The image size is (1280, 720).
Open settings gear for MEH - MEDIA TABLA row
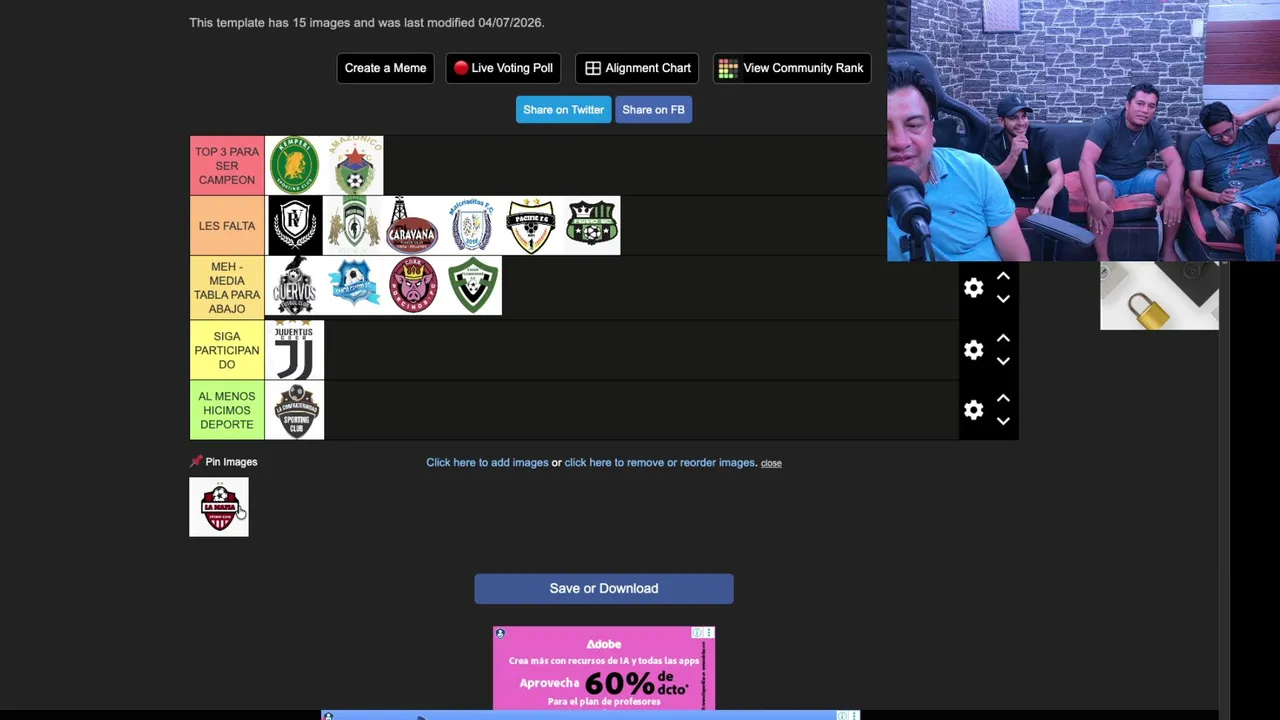tap(973, 288)
